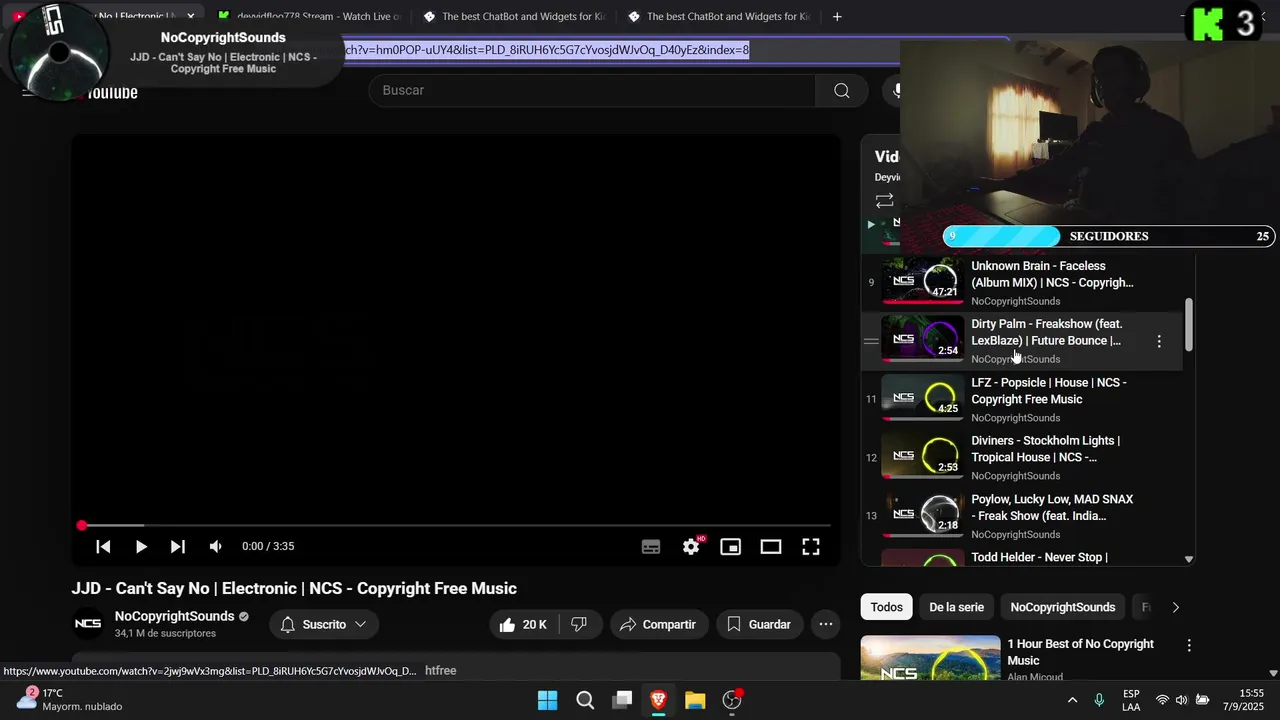Play Unknown Brain - Faceless thumbnail
This screenshot has height=720, width=1280.
(922, 282)
